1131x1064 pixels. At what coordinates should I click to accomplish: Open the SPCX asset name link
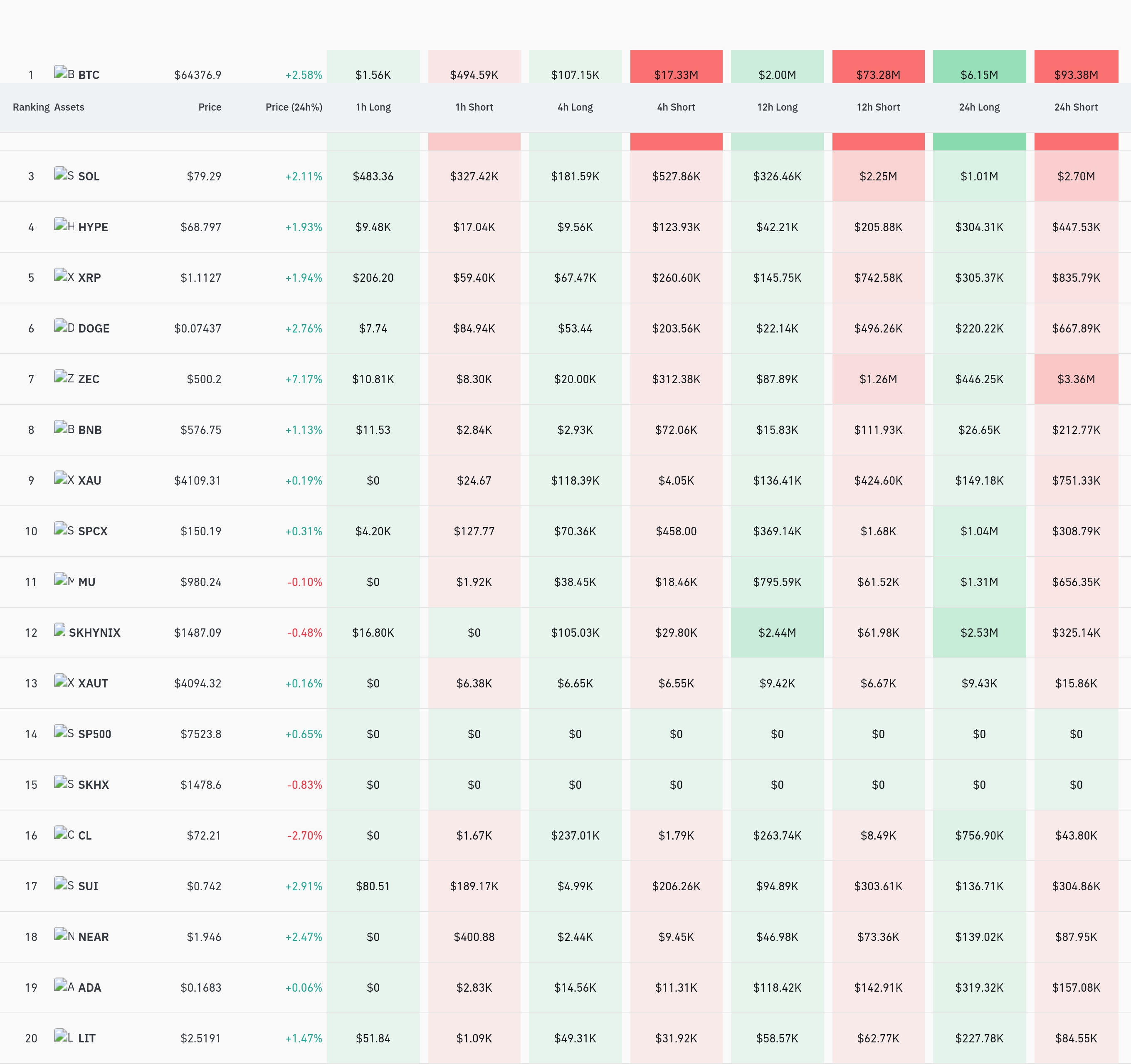click(93, 532)
